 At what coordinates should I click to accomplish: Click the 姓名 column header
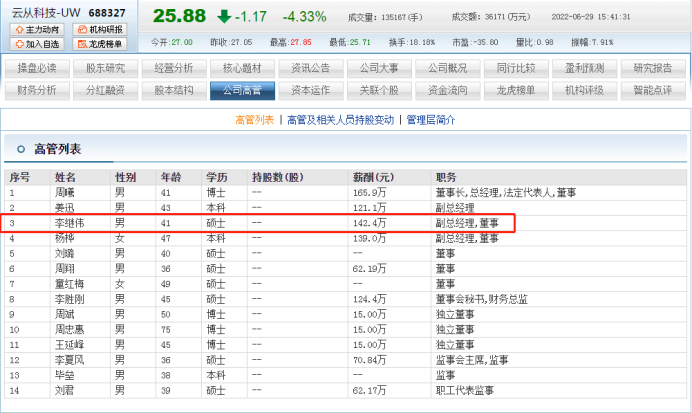(65, 177)
